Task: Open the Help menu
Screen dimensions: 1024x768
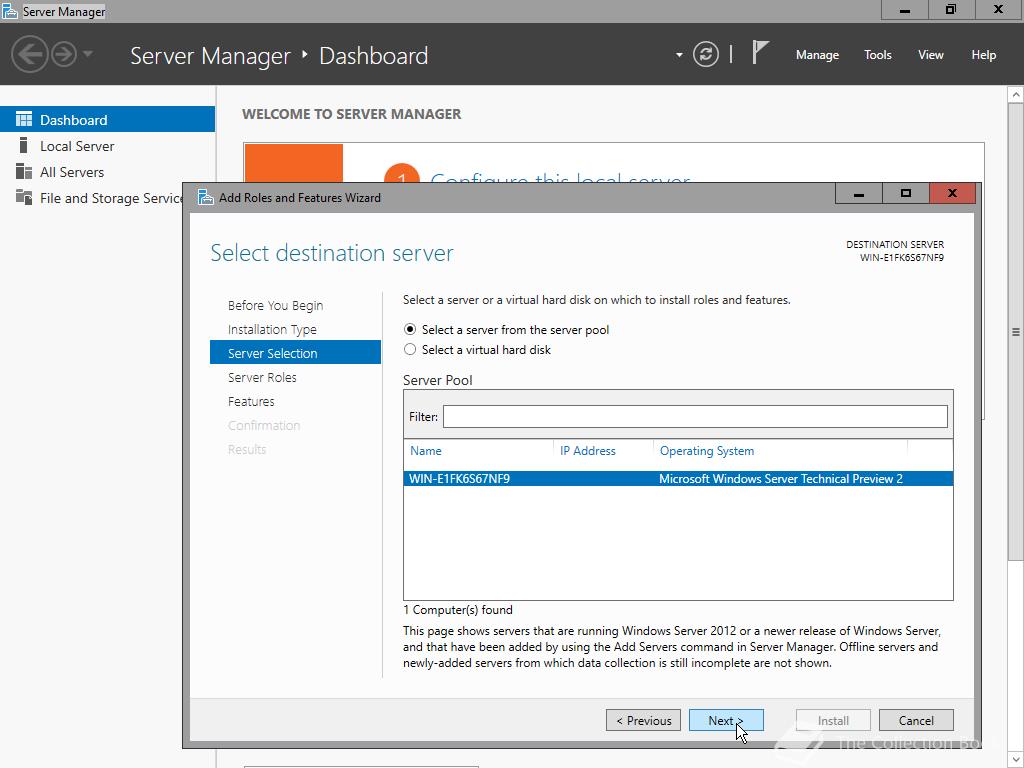Action: click(x=984, y=55)
